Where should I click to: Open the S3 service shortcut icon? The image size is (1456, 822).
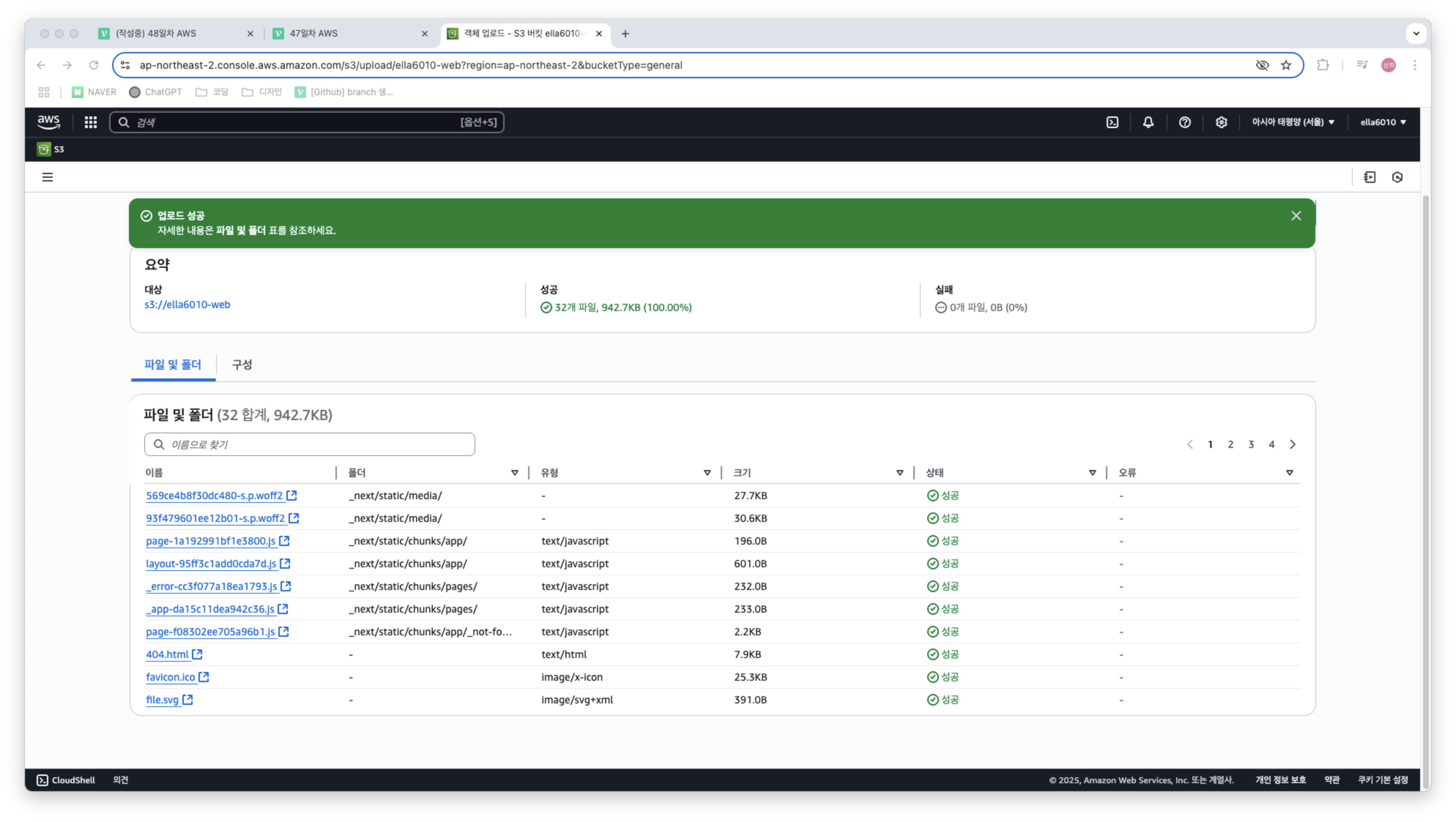(44, 149)
